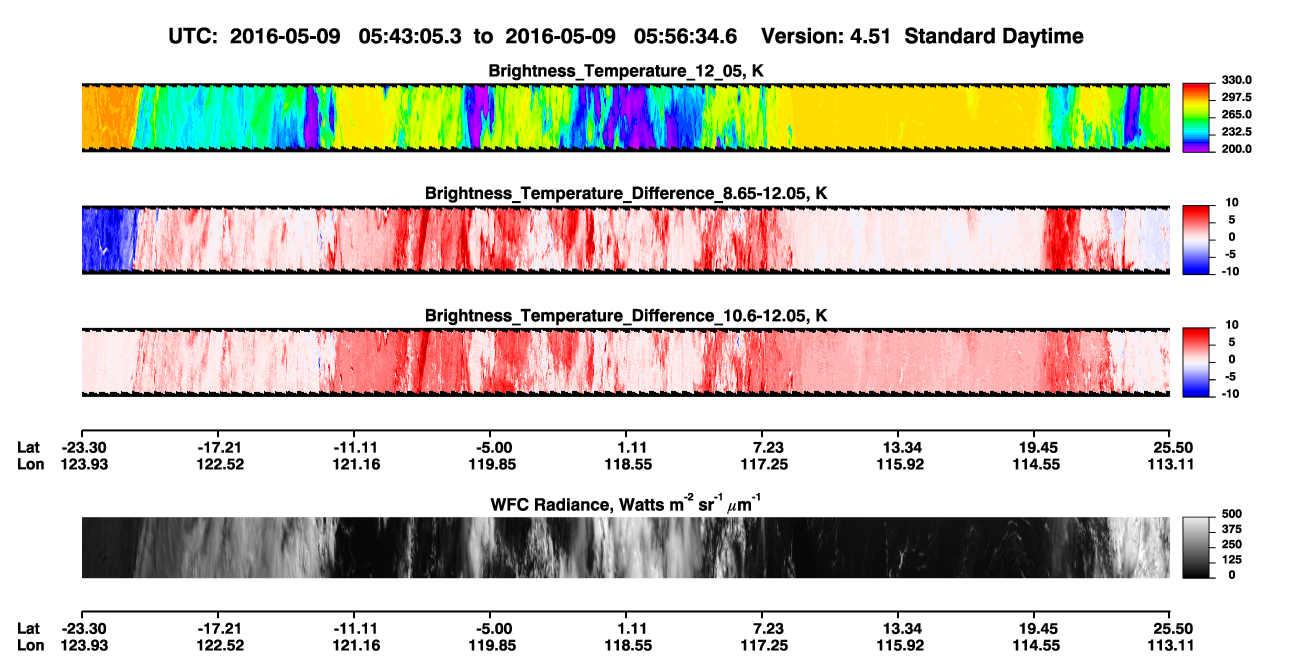Click the WFC Radiance panel title
This screenshot has height=667, width=1300.
(626, 504)
